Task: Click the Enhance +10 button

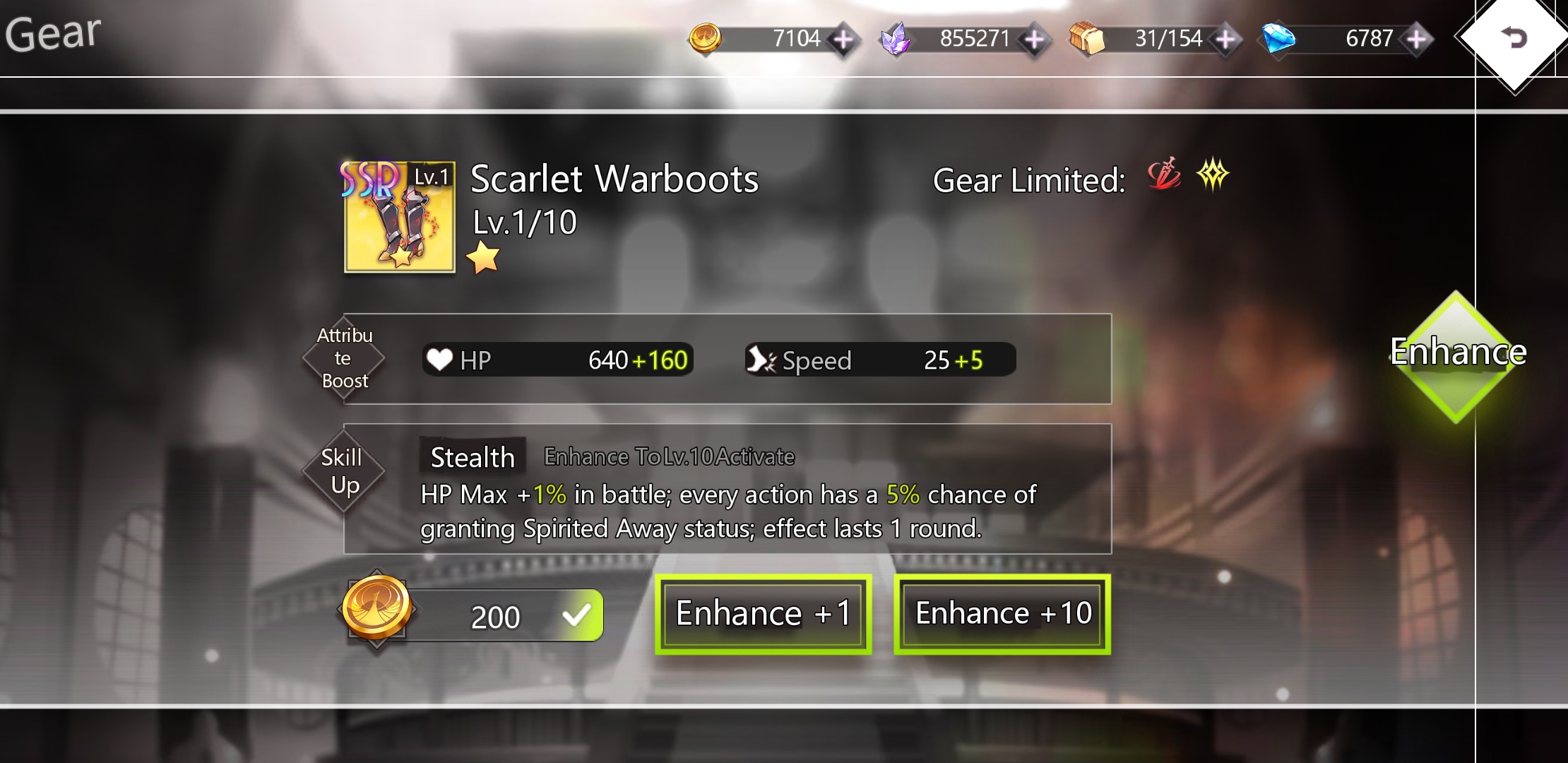Action: coord(1002,614)
